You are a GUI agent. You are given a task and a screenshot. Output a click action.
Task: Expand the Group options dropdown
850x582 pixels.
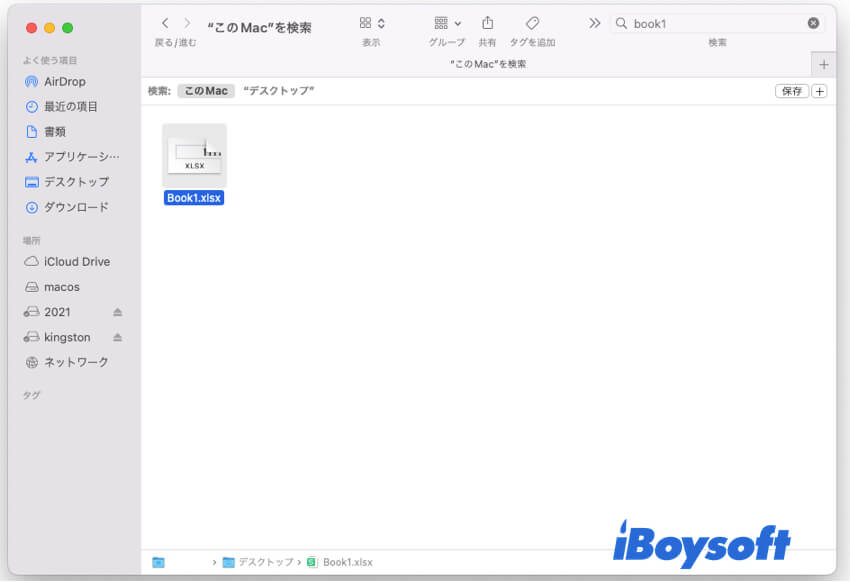(447, 23)
